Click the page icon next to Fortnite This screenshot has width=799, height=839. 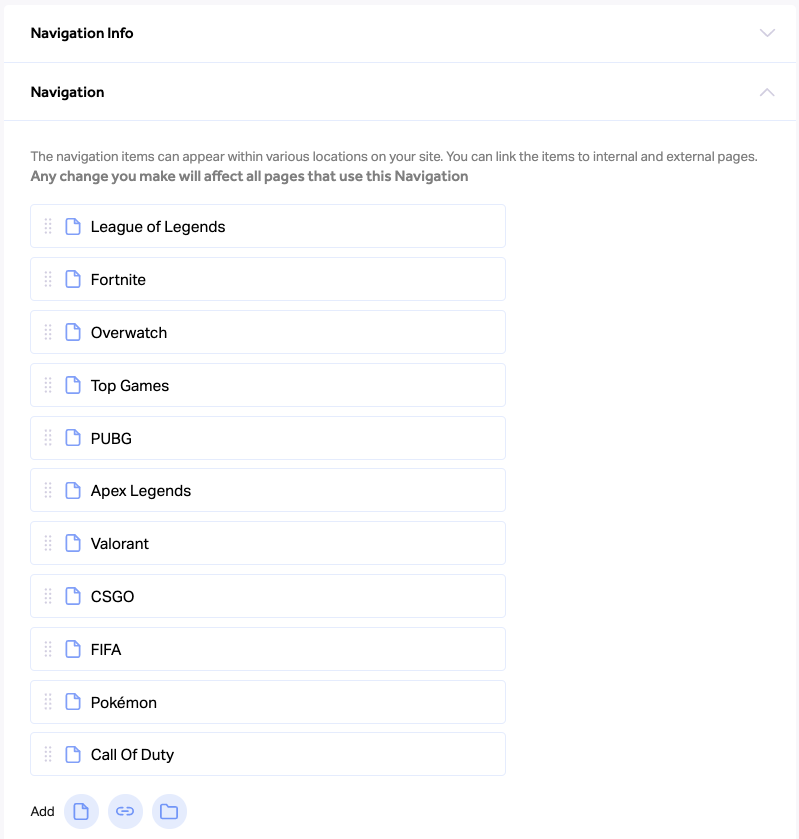tap(73, 279)
